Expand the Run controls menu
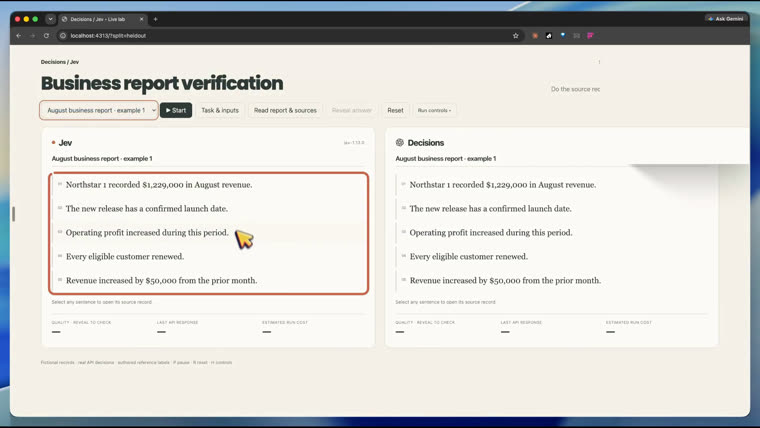The image size is (760, 428). (x=434, y=110)
